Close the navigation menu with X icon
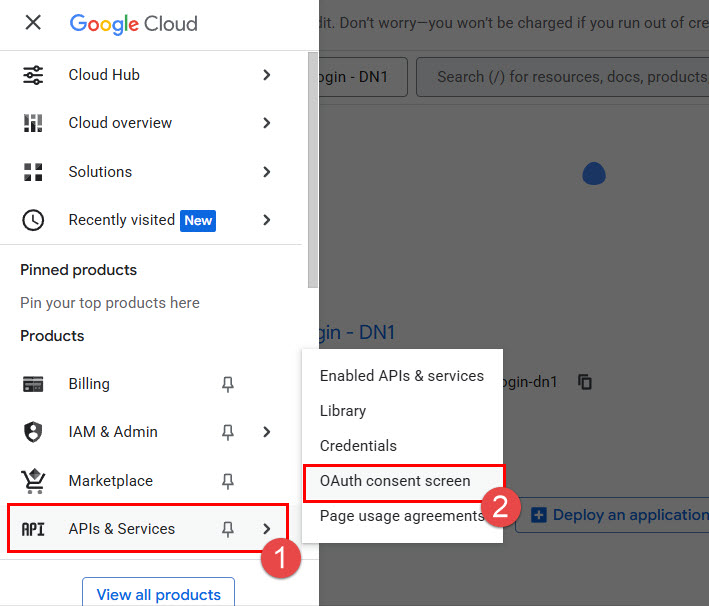 coord(33,23)
